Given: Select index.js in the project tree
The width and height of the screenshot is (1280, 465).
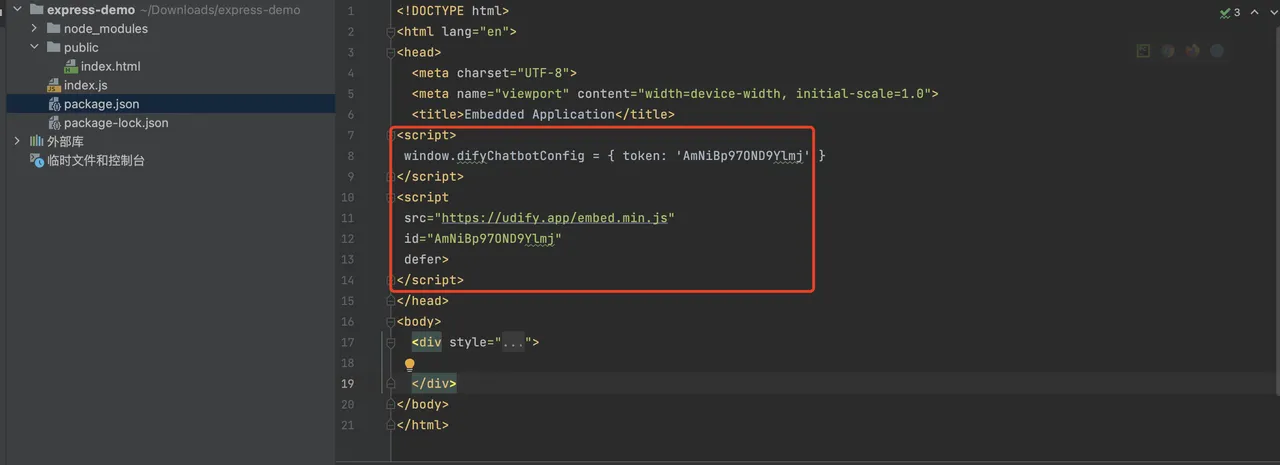Looking at the screenshot, I should (x=85, y=85).
